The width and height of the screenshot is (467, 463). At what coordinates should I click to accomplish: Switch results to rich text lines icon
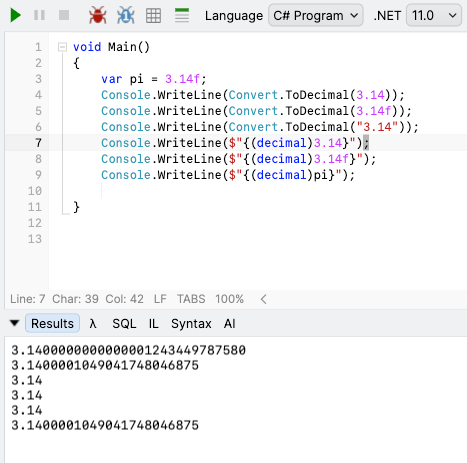click(182, 15)
